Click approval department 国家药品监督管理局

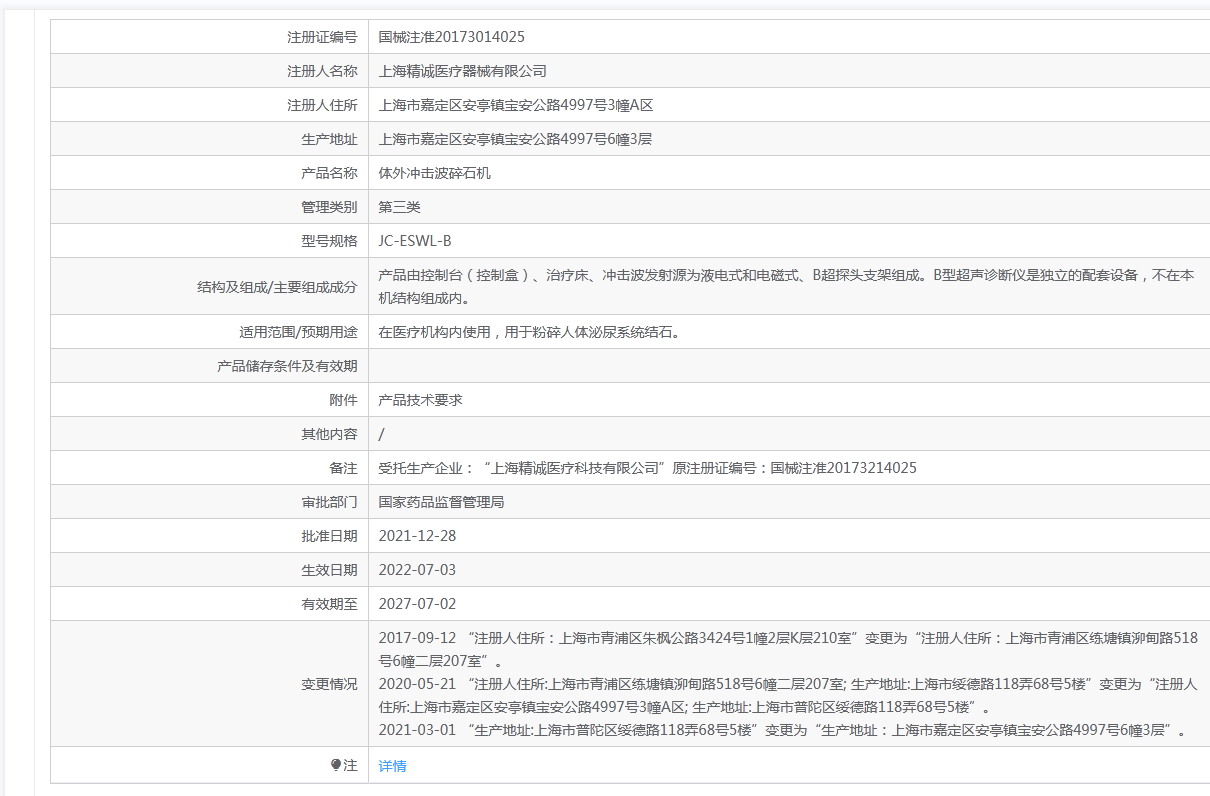pyautogui.click(x=441, y=502)
